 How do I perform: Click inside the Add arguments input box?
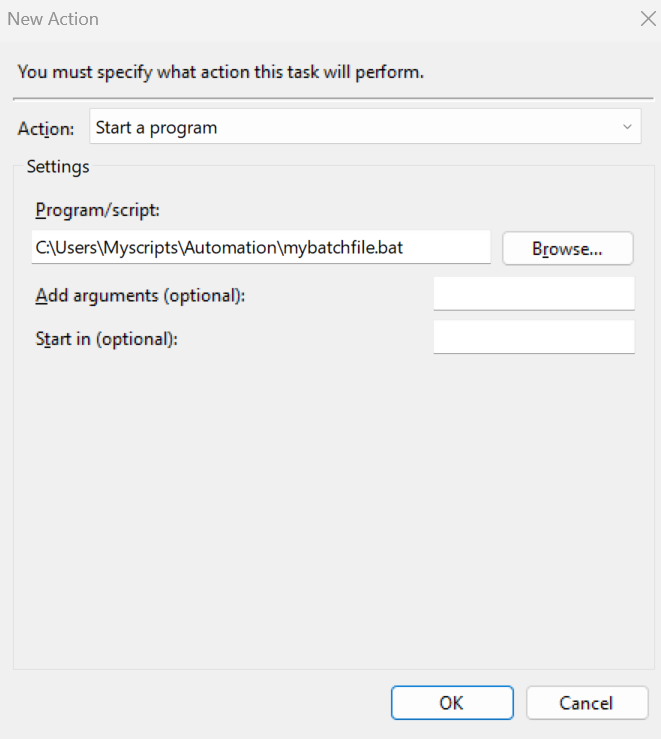click(534, 294)
